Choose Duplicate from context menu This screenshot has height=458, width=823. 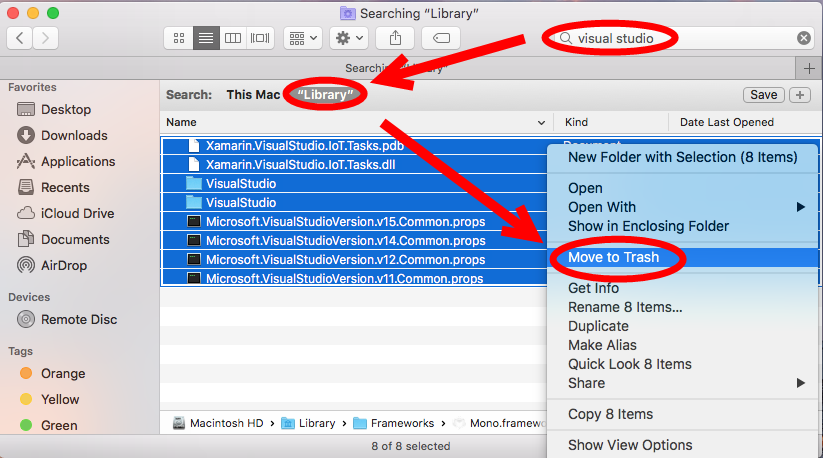click(x=682, y=326)
